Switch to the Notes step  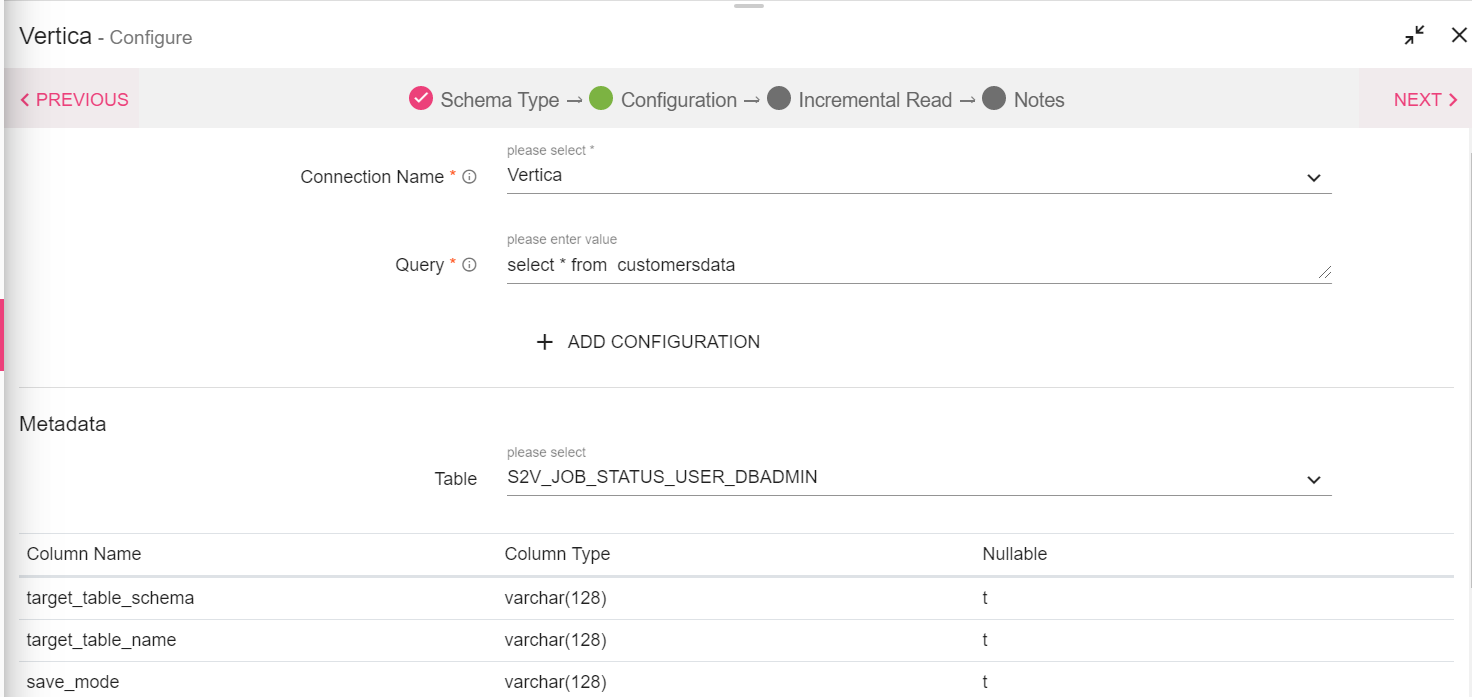(1039, 100)
